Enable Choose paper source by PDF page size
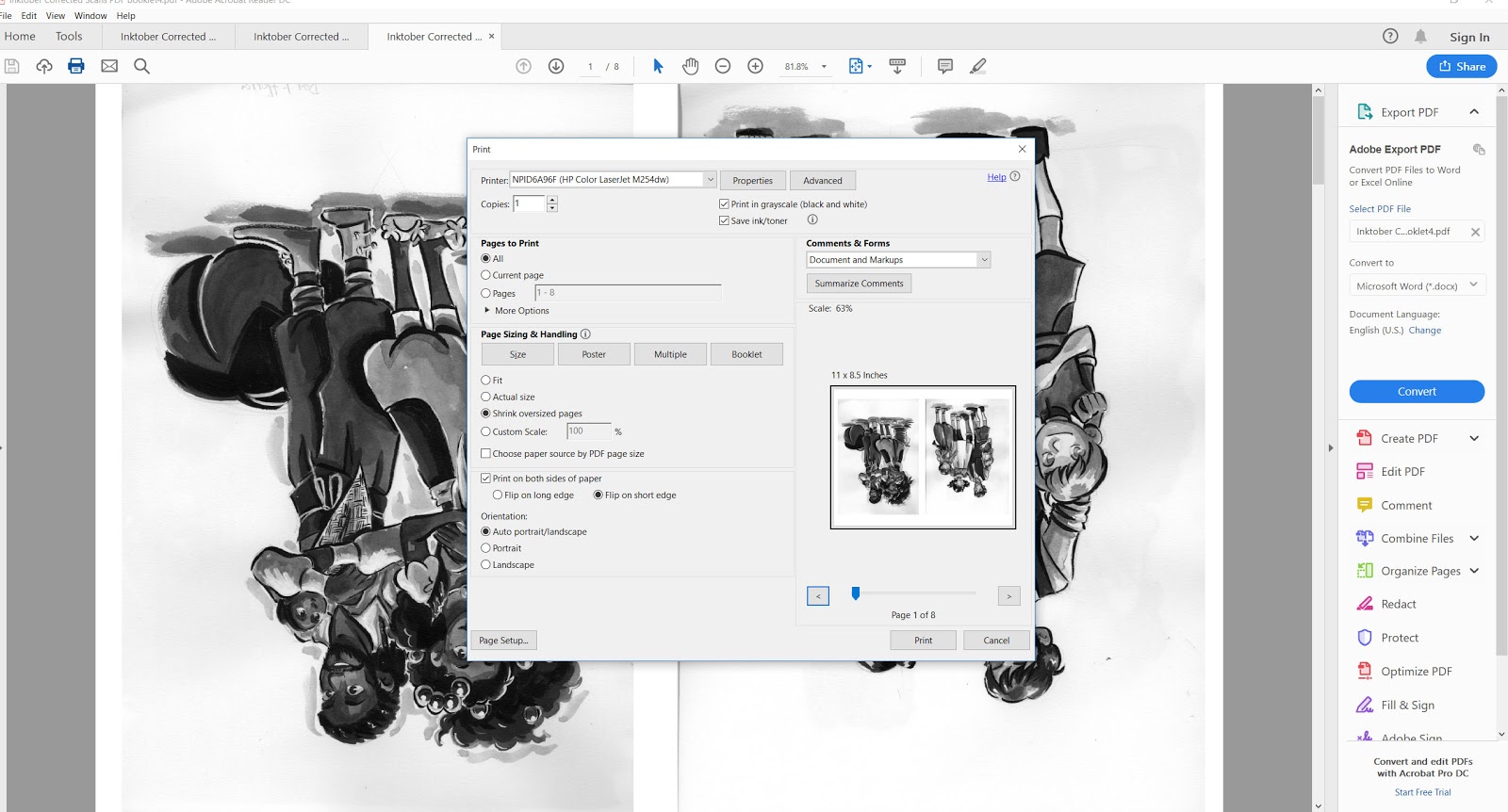 tap(485, 454)
